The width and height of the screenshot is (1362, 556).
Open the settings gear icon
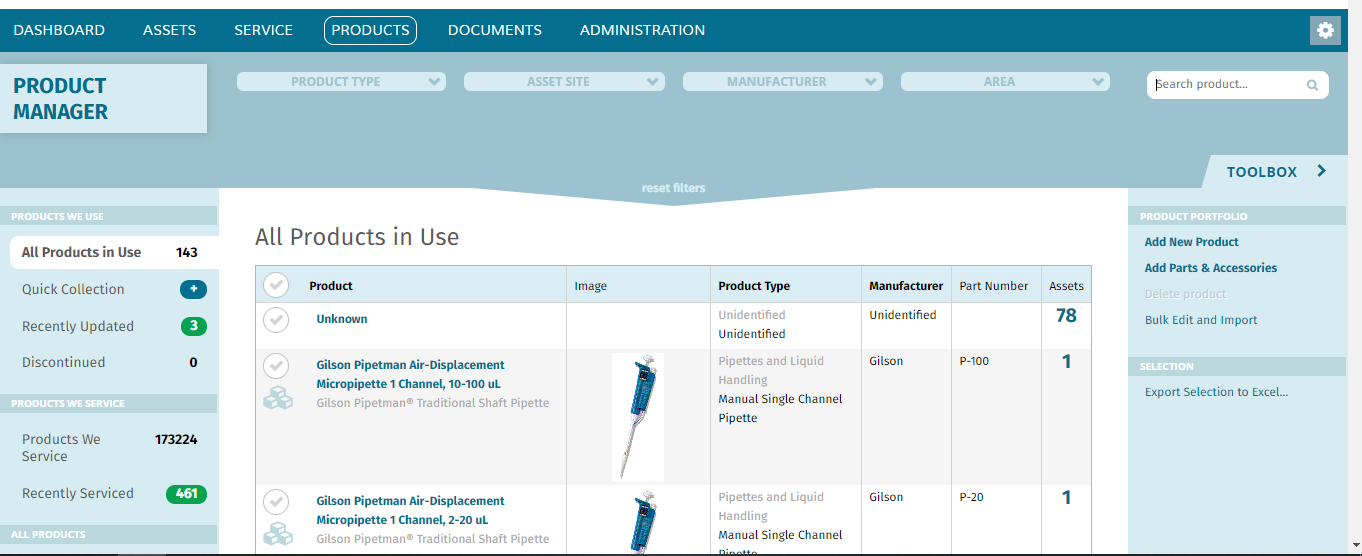coord(1325,30)
